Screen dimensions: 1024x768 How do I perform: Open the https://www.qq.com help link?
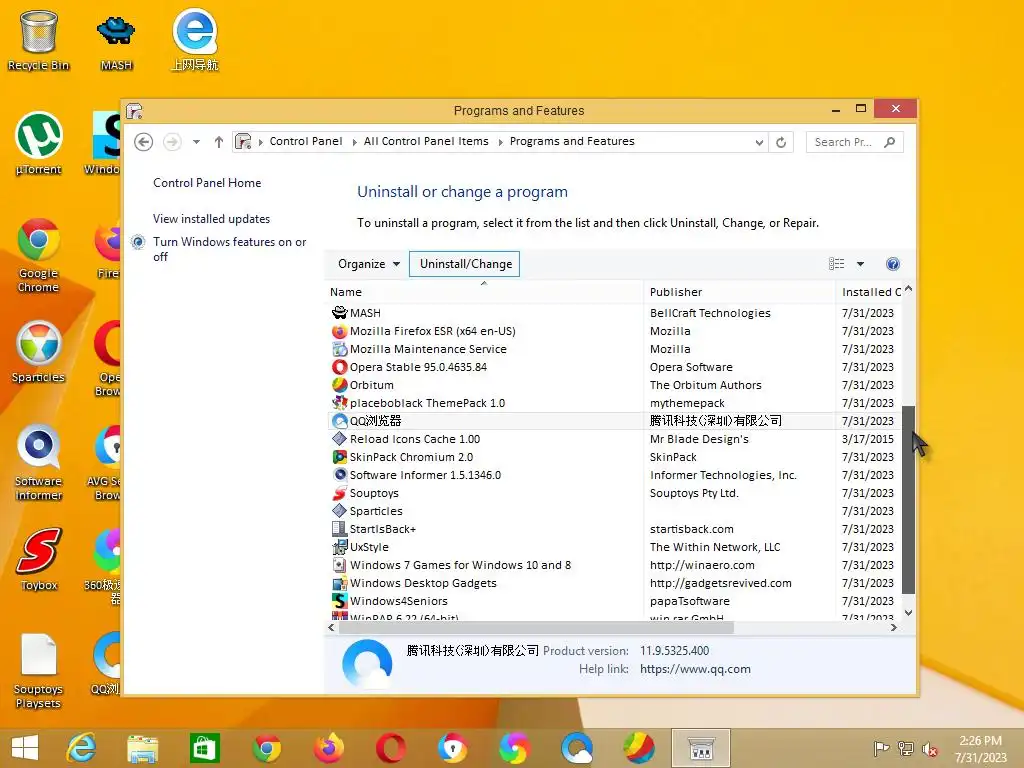pyautogui.click(x=695, y=669)
